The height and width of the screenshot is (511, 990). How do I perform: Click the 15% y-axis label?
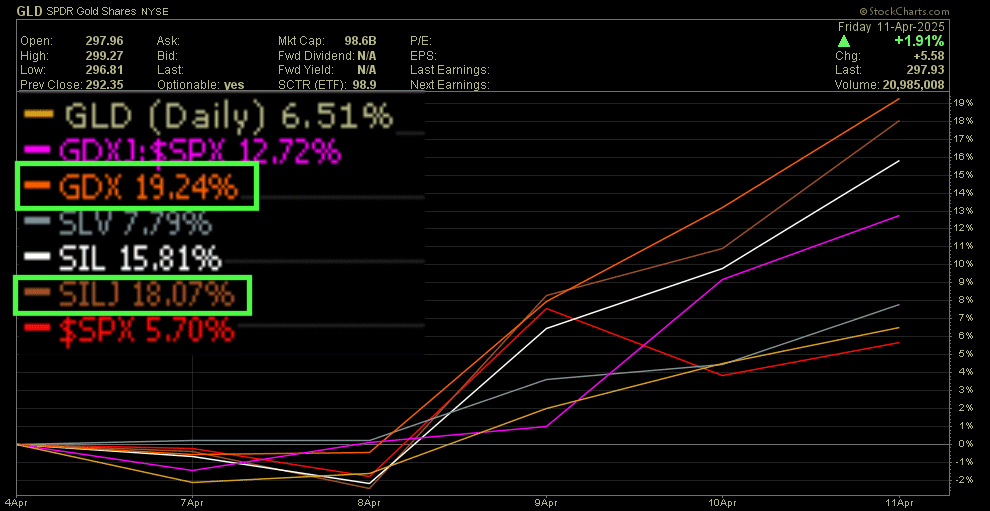[962, 174]
